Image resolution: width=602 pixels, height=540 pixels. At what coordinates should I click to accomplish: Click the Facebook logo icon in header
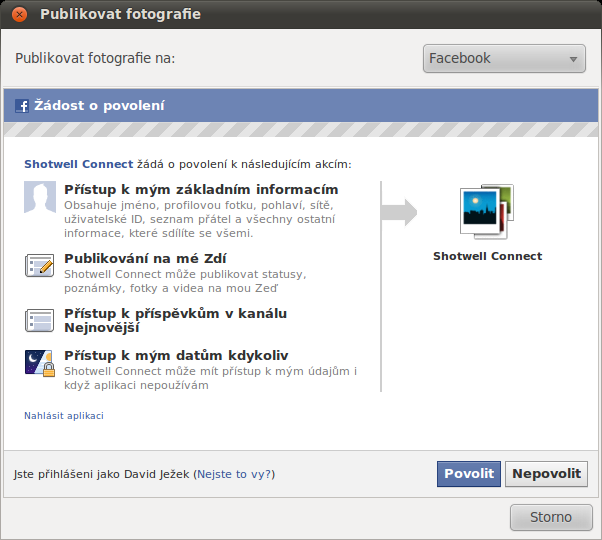pyautogui.click(x=22, y=106)
